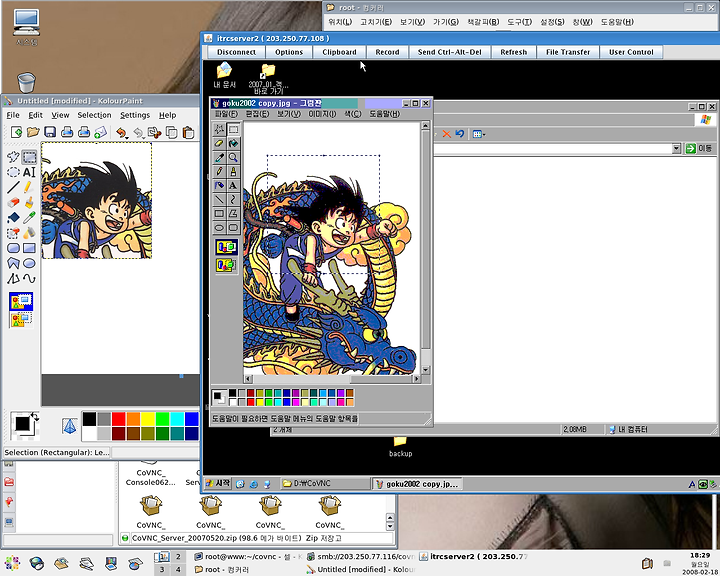Click the VNC Record button
Screen dimensions: 720x576
point(387,52)
